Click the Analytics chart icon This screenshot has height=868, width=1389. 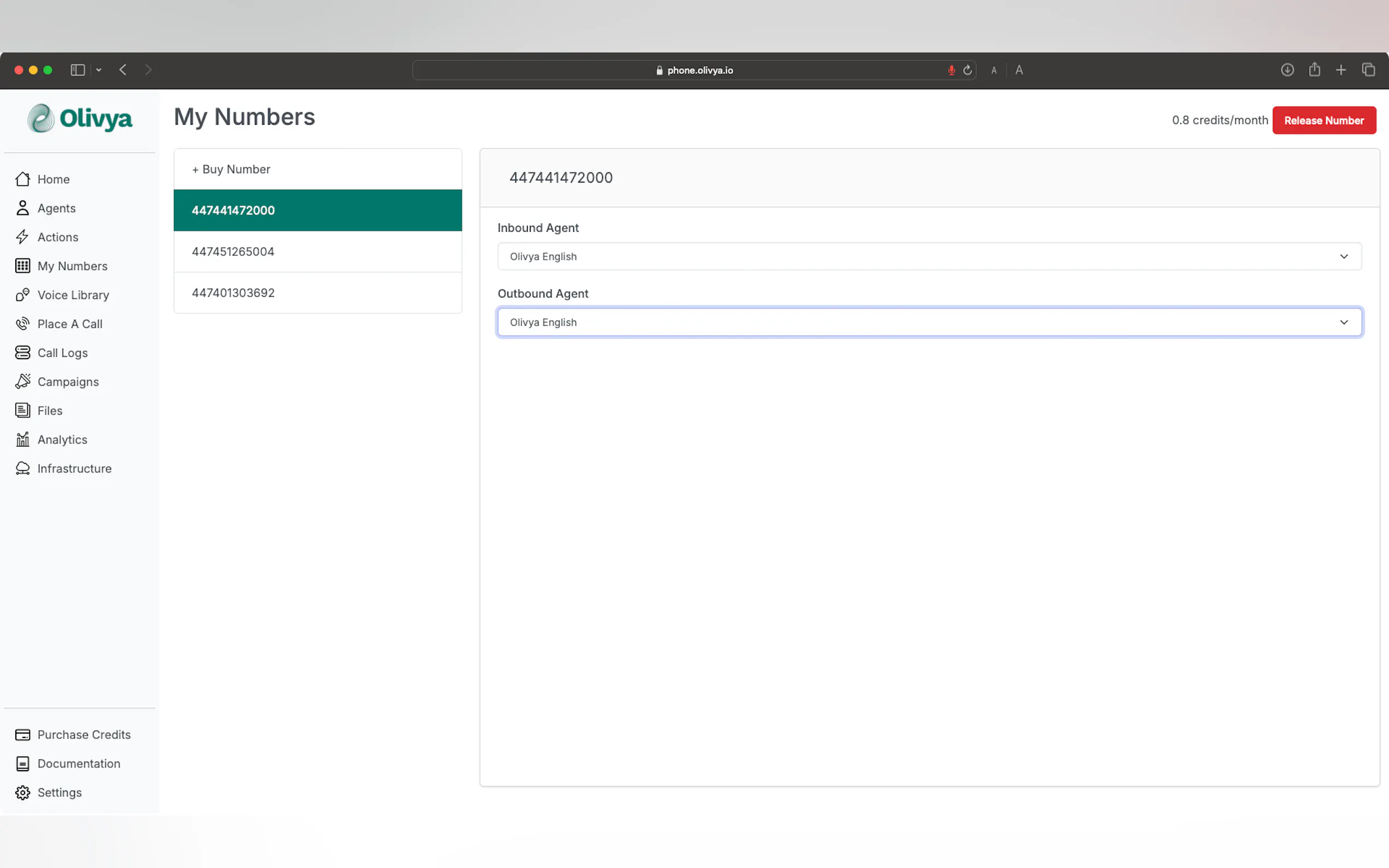[22, 440]
